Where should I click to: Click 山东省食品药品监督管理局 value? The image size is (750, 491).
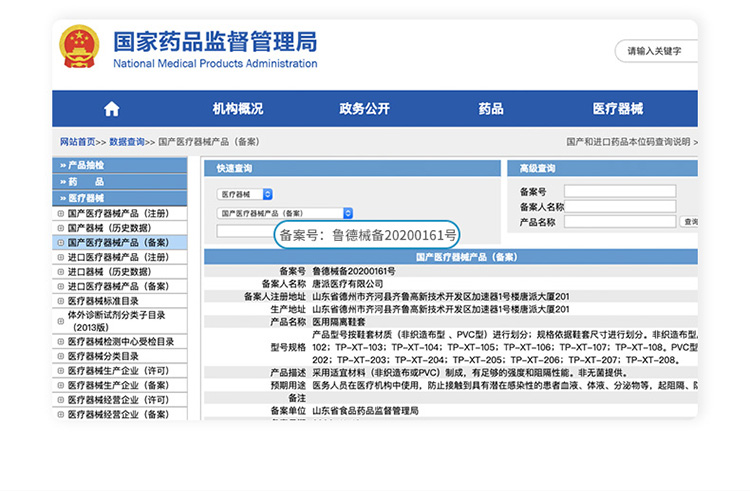(x=365, y=411)
